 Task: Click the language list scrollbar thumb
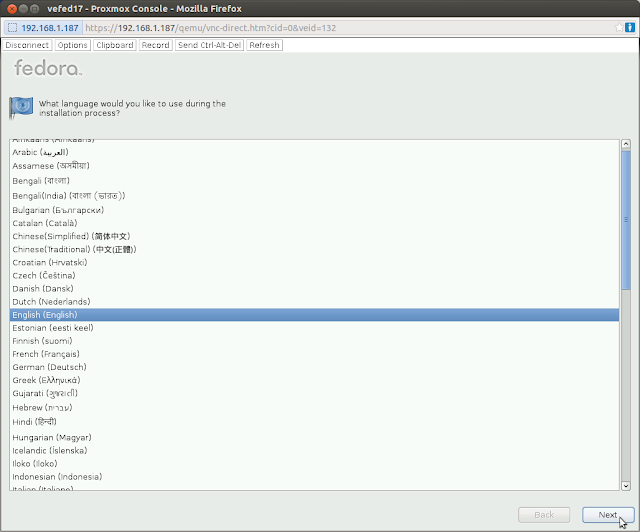[626, 220]
